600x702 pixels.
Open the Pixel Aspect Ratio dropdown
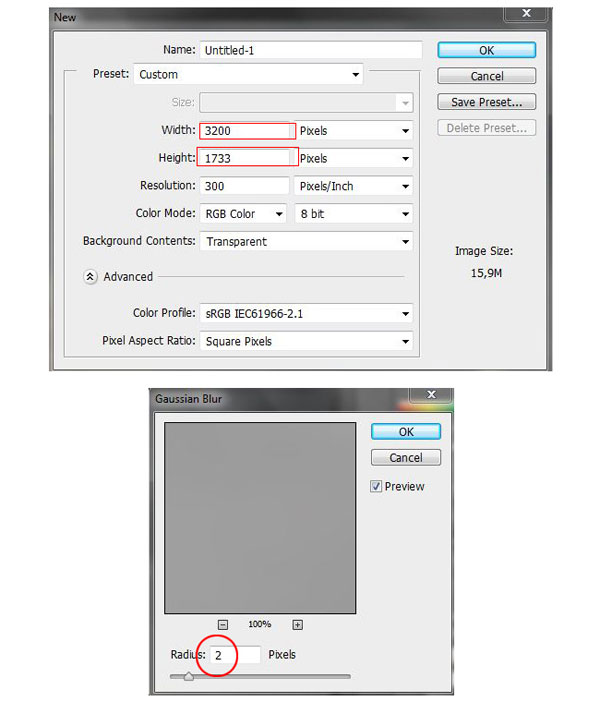[306, 341]
